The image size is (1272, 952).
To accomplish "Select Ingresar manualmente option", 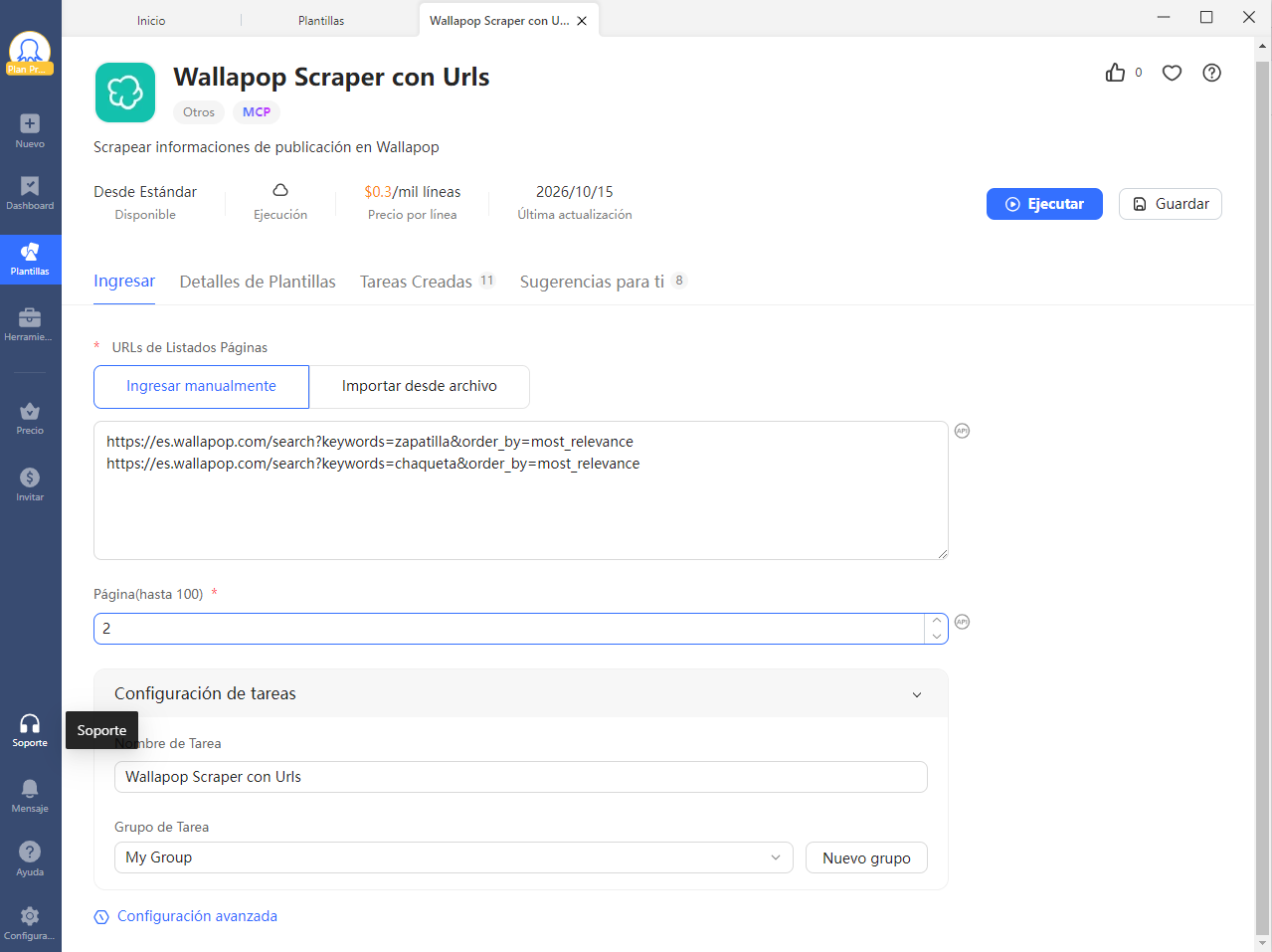I will pyautogui.click(x=201, y=386).
